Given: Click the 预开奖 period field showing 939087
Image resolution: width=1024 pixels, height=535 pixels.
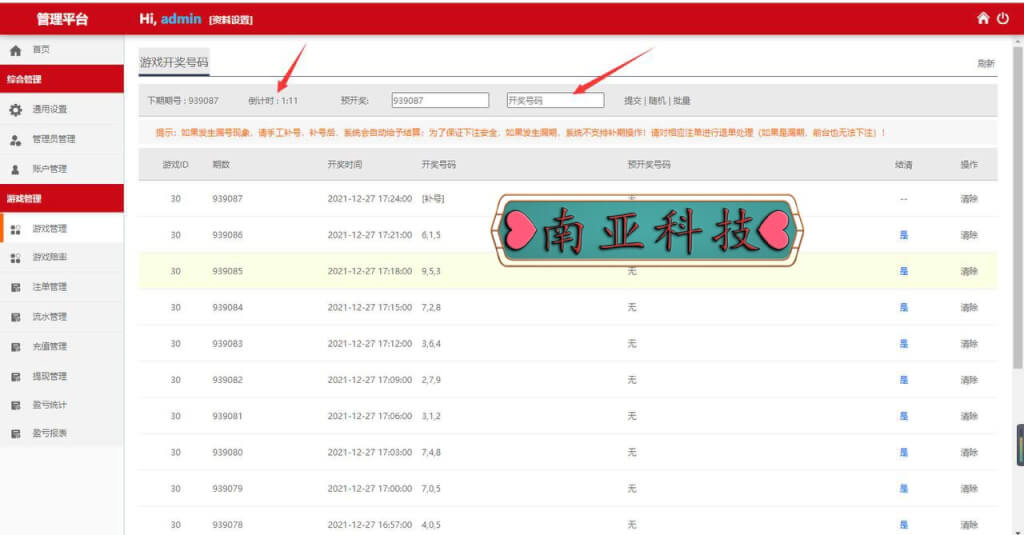Looking at the screenshot, I should pos(440,100).
